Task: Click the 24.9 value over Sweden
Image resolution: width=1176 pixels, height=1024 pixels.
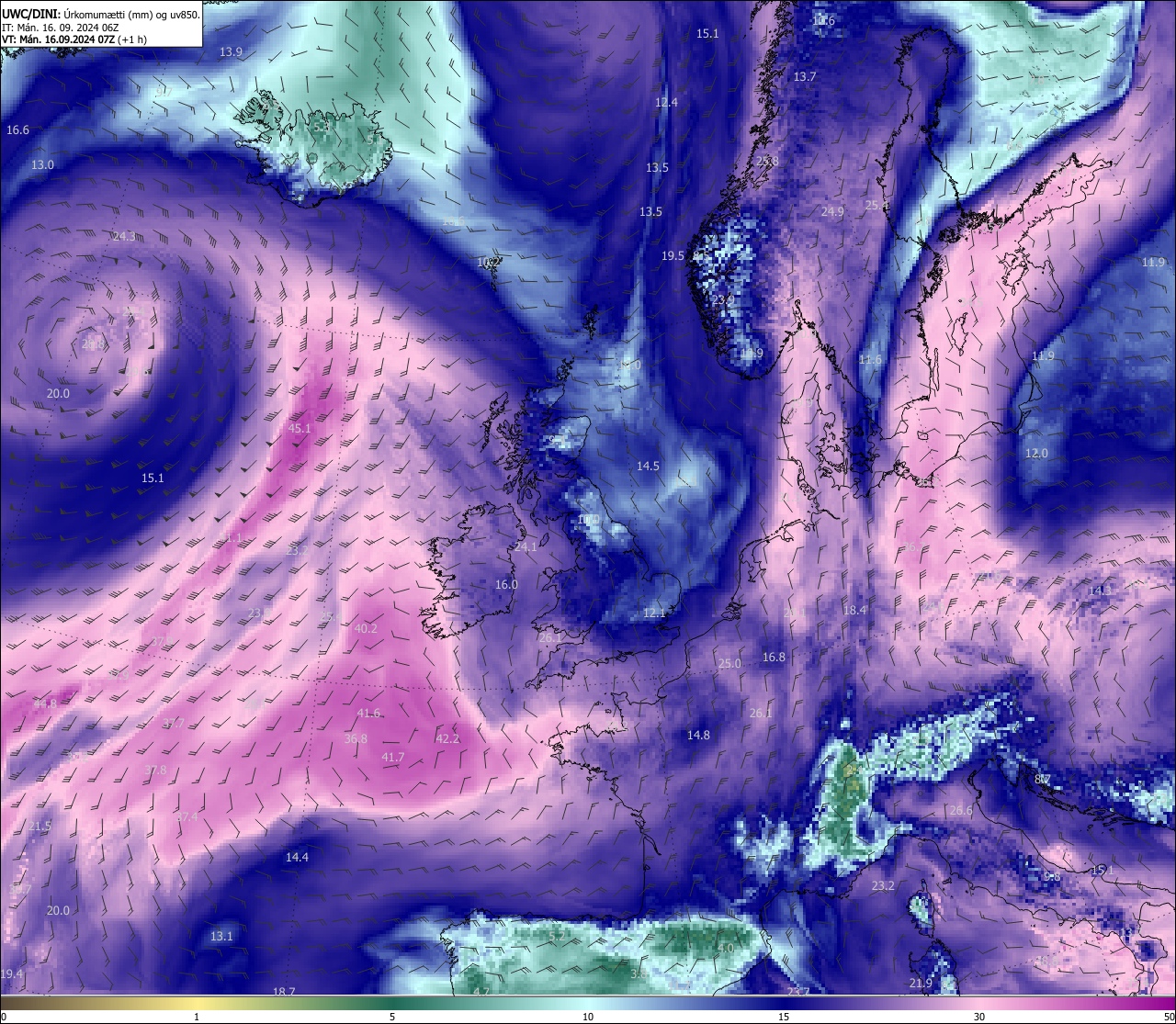Action: (x=831, y=211)
